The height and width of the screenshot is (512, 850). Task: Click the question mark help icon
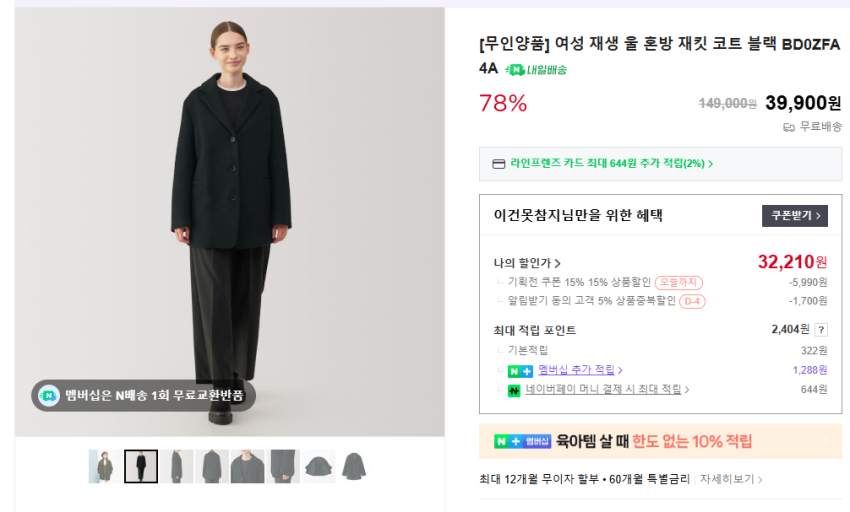point(821,330)
